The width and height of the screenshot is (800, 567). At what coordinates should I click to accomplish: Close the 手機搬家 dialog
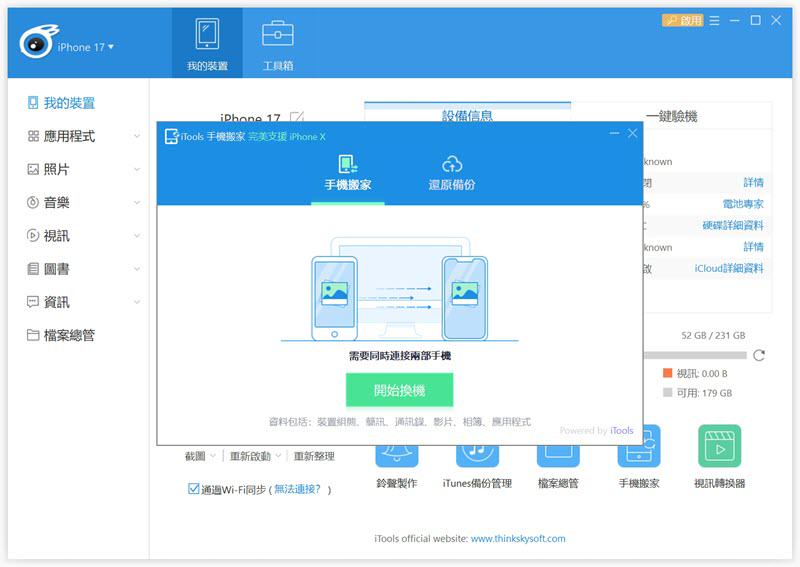coord(633,133)
